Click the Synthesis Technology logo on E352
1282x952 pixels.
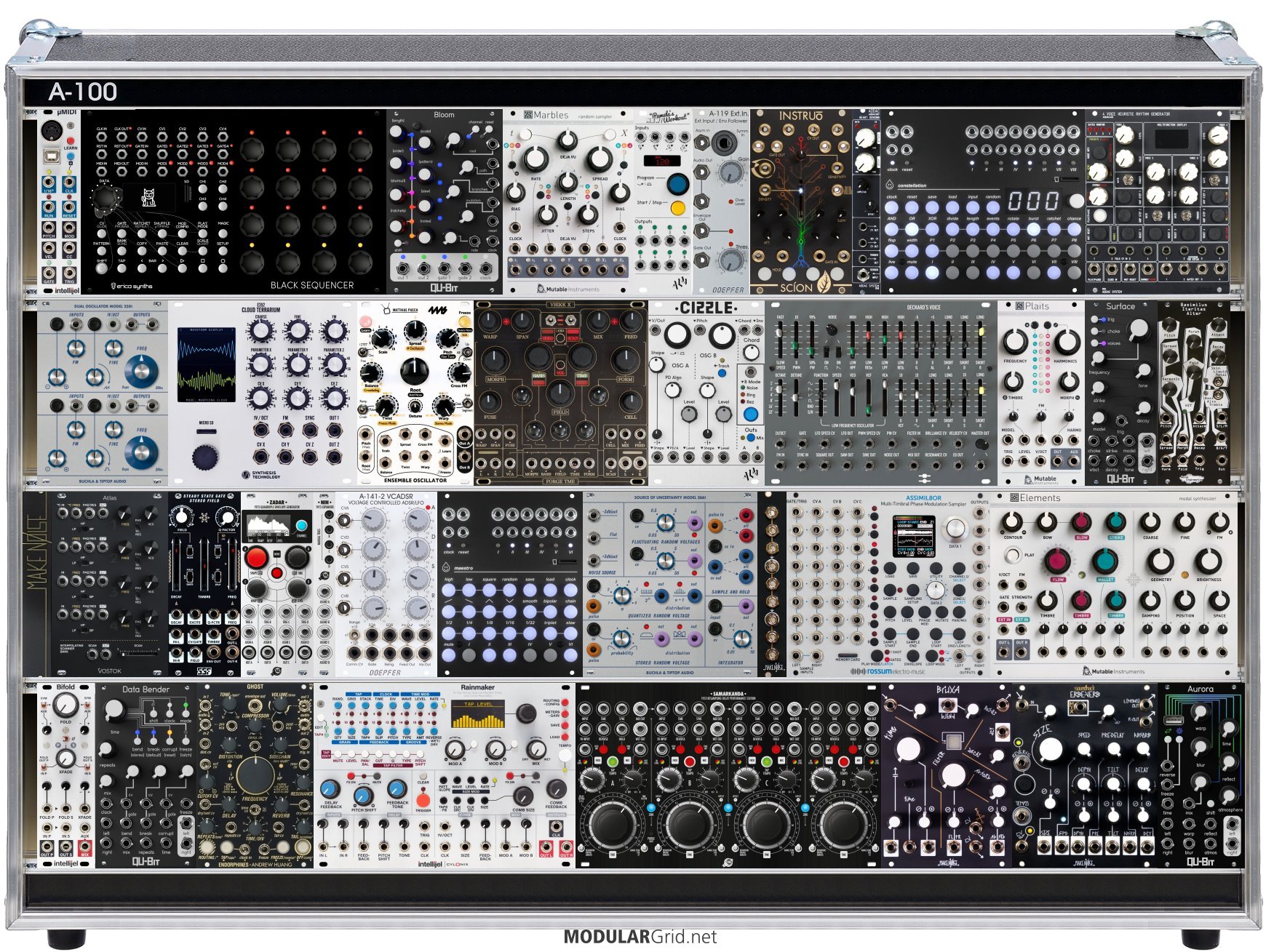click(260, 474)
